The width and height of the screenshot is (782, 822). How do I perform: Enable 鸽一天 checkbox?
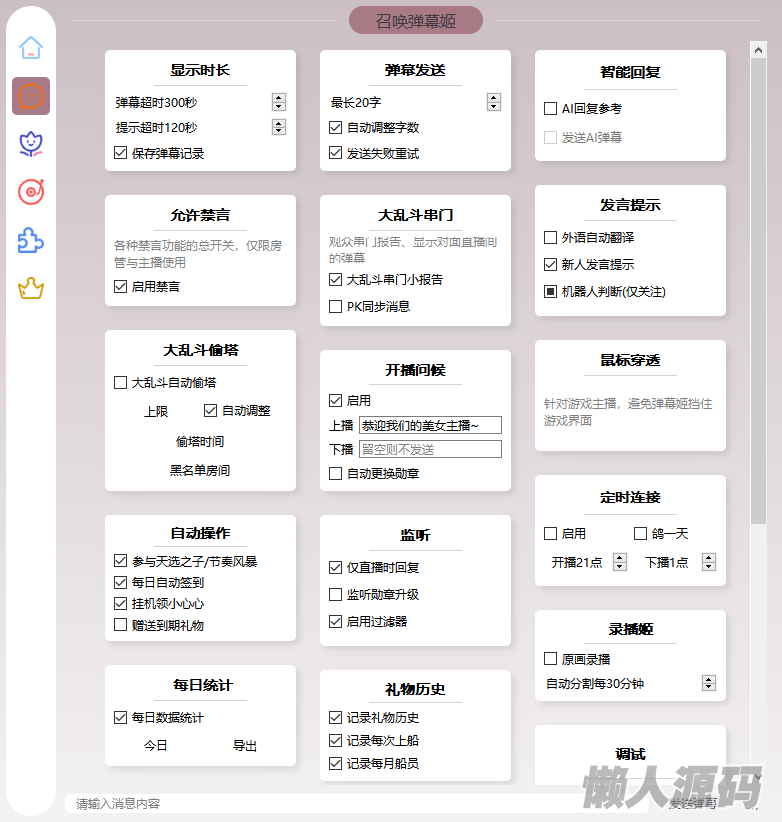coord(640,534)
